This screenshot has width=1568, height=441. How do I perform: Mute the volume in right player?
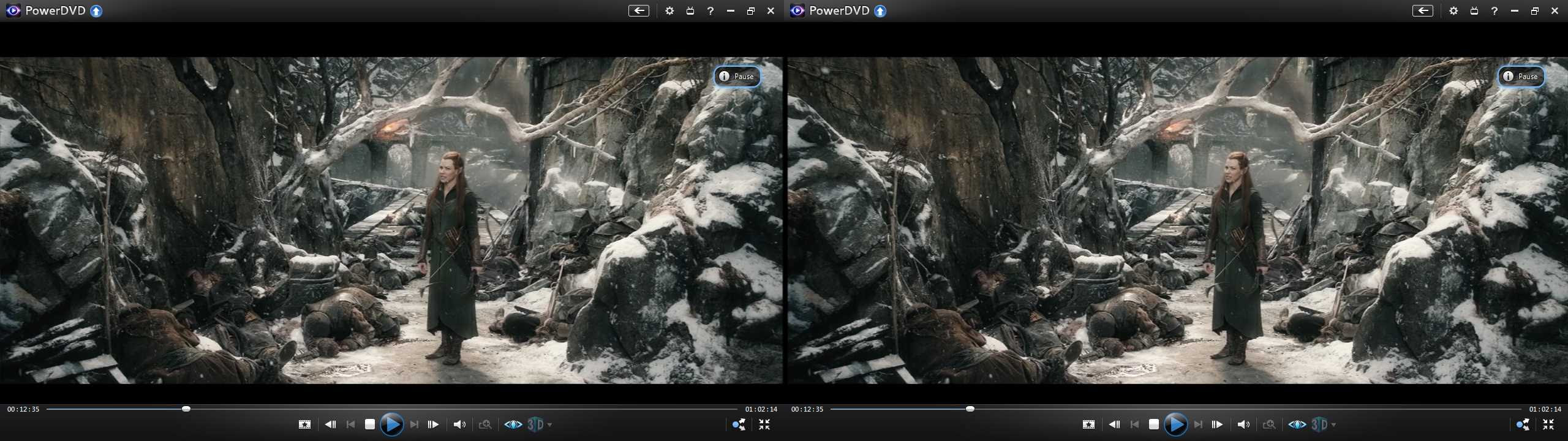coord(1243,424)
